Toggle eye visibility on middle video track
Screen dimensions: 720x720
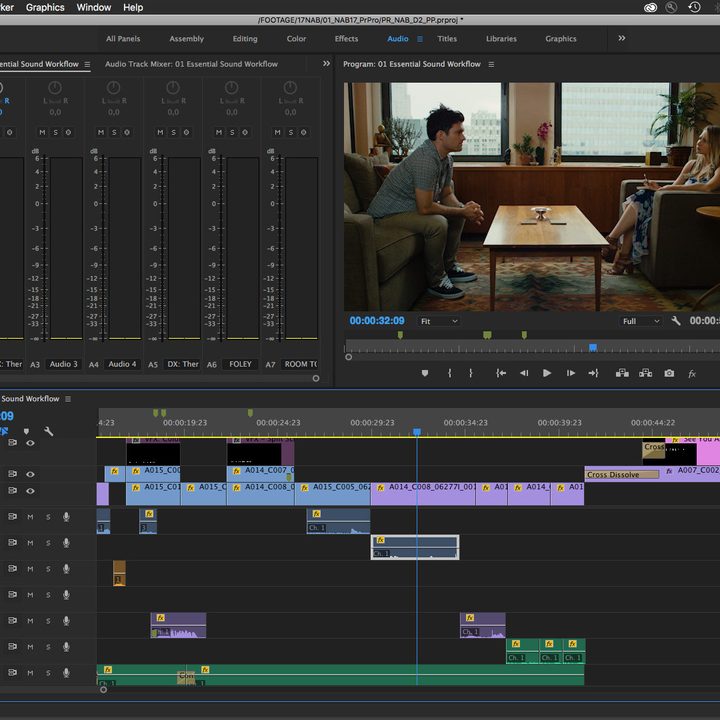(x=30, y=474)
